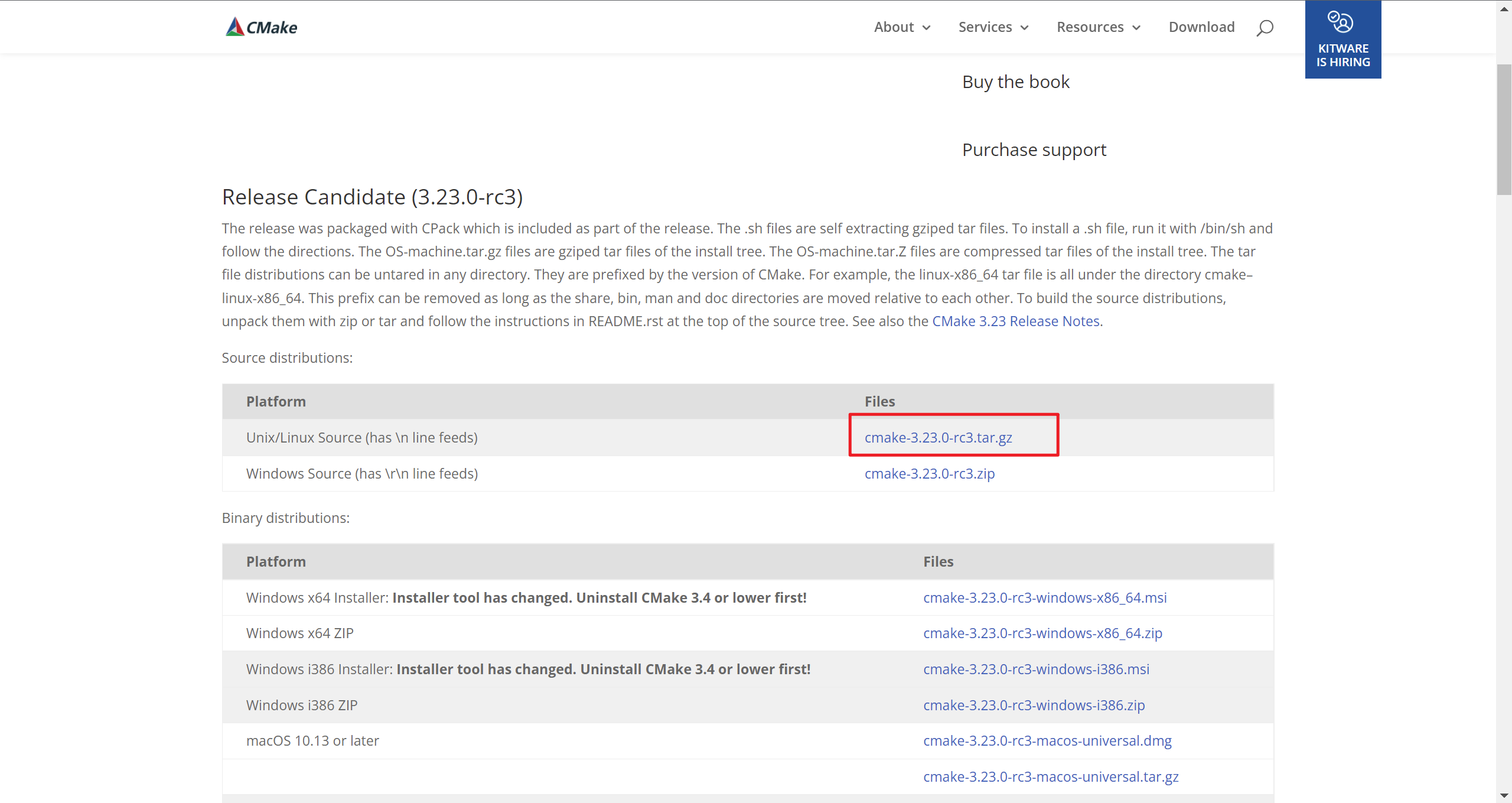Click the Windows Source platform cell

(362, 474)
